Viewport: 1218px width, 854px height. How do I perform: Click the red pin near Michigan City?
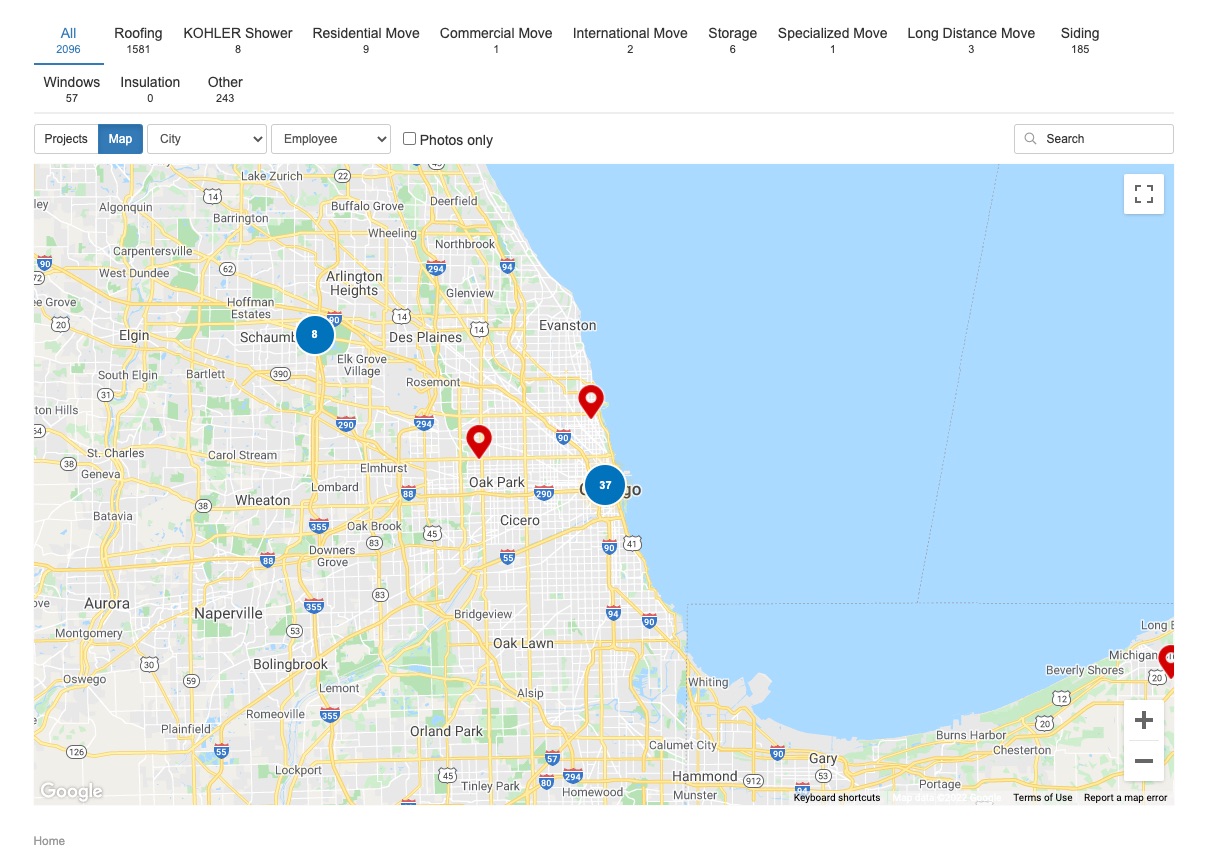tap(1167, 660)
